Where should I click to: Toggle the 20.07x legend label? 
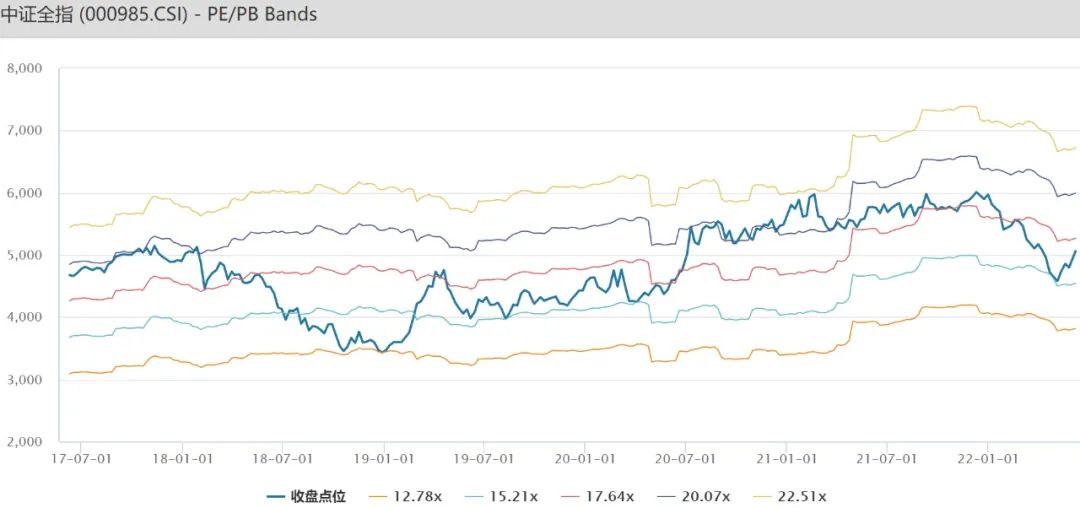[707, 496]
